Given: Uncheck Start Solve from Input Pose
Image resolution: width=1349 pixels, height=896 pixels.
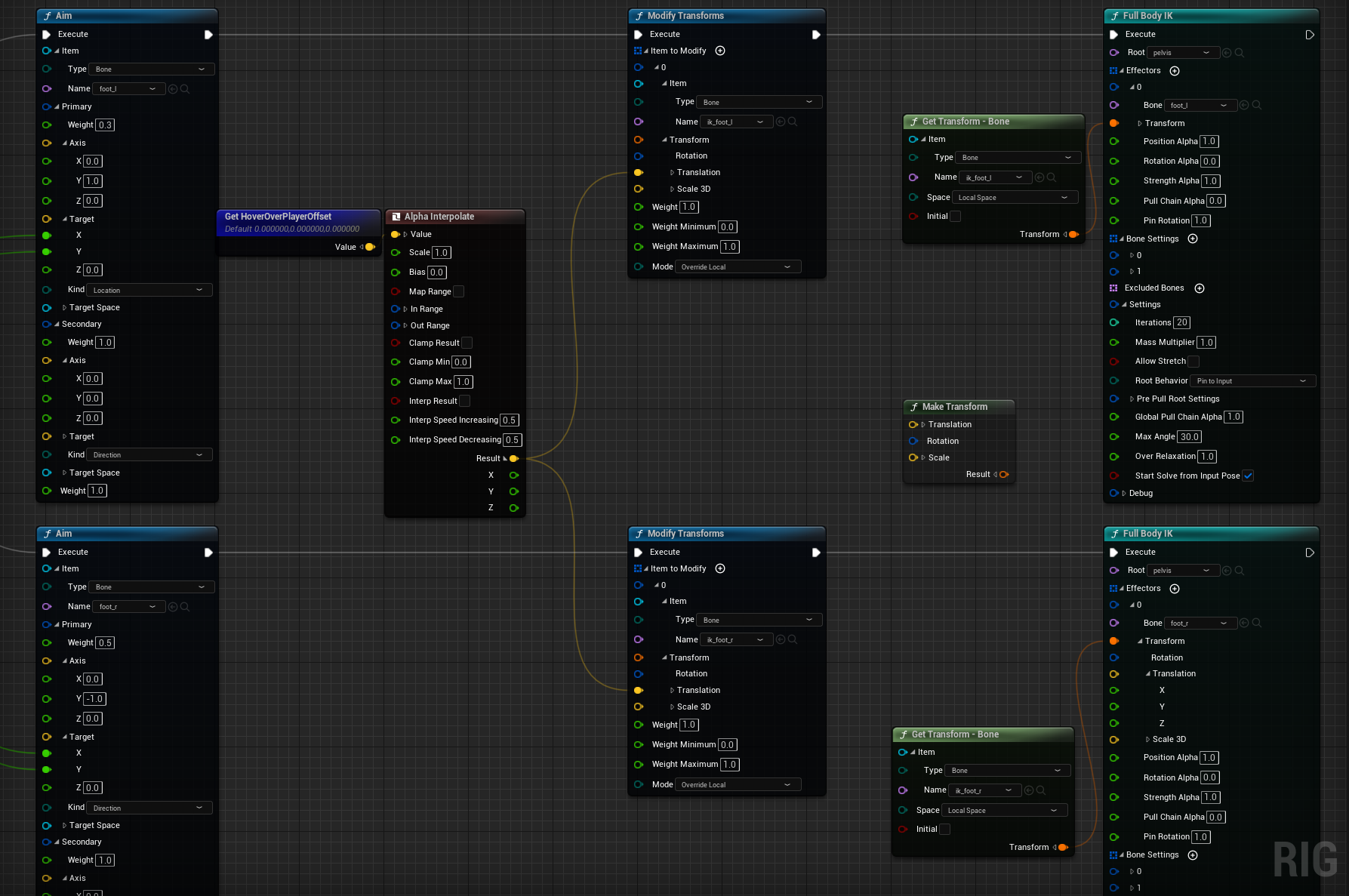Looking at the screenshot, I should 1249,476.
